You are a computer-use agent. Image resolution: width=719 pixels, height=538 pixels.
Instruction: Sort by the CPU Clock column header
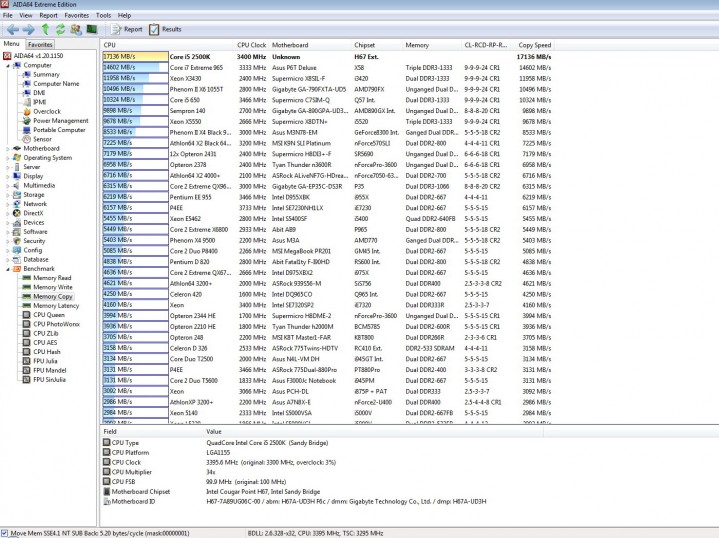(251, 45)
